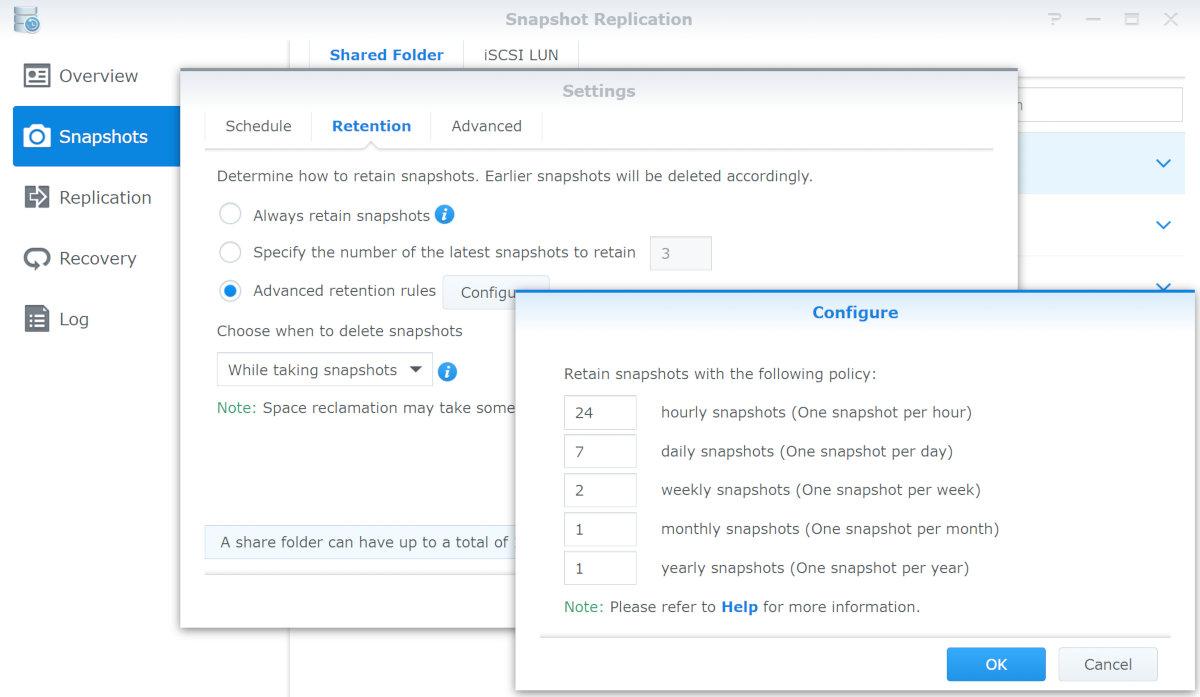The height and width of the screenshot is (697, 1200).
Task: Click the hourly snapshots count field
Action: coord(600,412)
